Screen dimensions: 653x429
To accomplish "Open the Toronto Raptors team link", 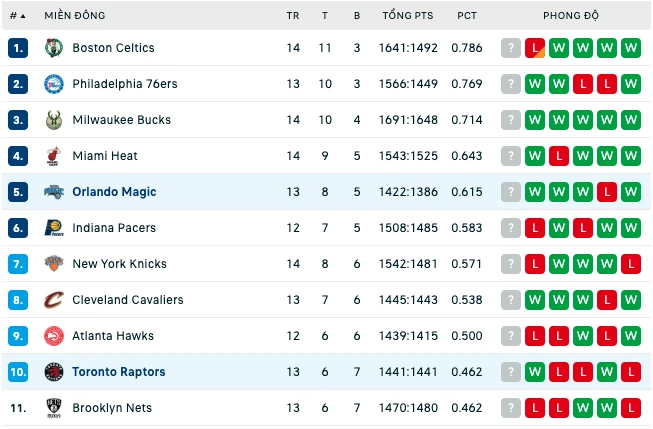I will click(x=119, y=372).
